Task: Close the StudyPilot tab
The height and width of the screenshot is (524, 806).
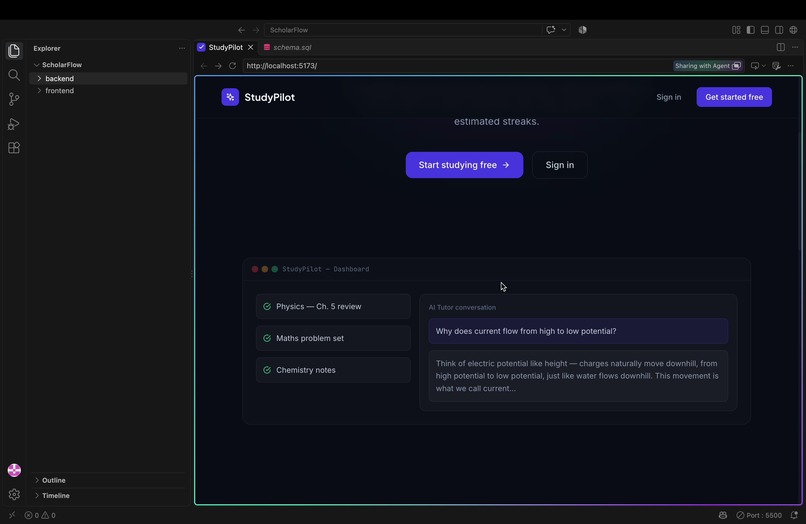Action: [x=250, y=47]
